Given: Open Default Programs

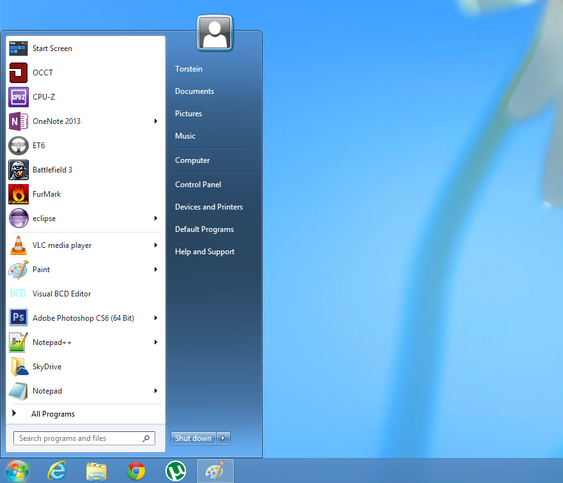Looking at the screenshot, I should point(204,229).
